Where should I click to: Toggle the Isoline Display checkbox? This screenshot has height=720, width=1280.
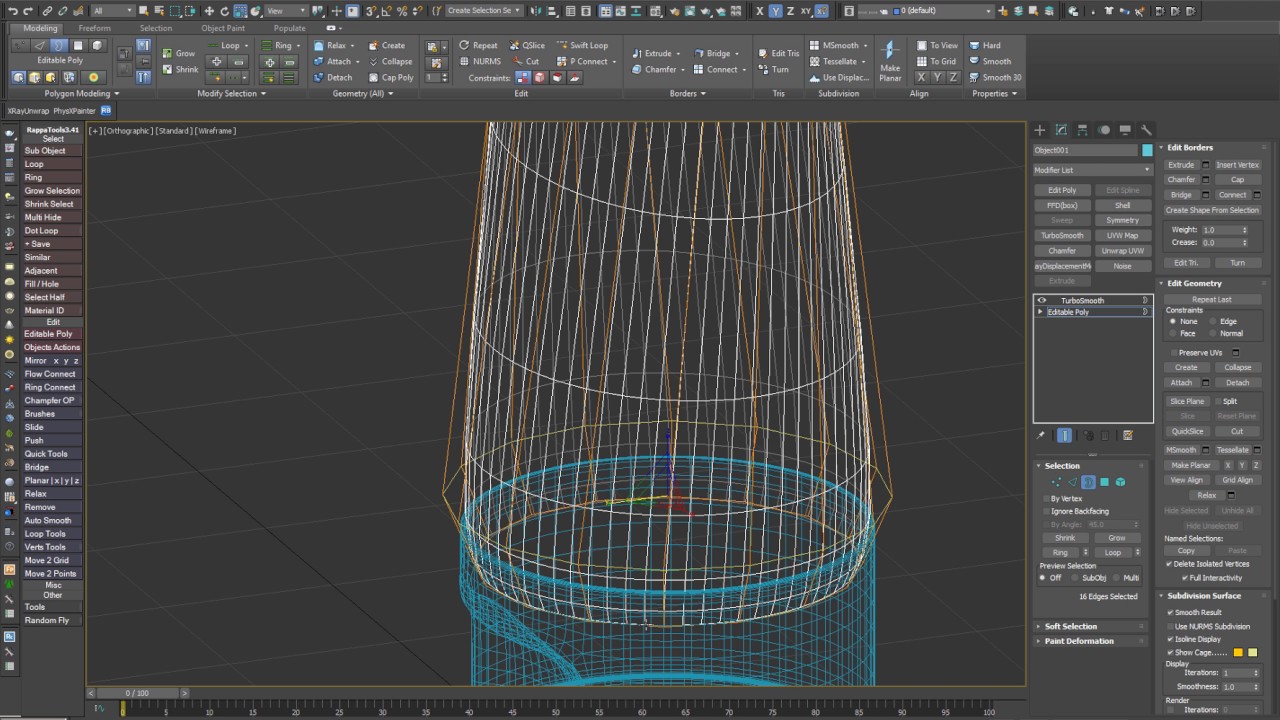pyautogui.click(x=1170, y=639)
